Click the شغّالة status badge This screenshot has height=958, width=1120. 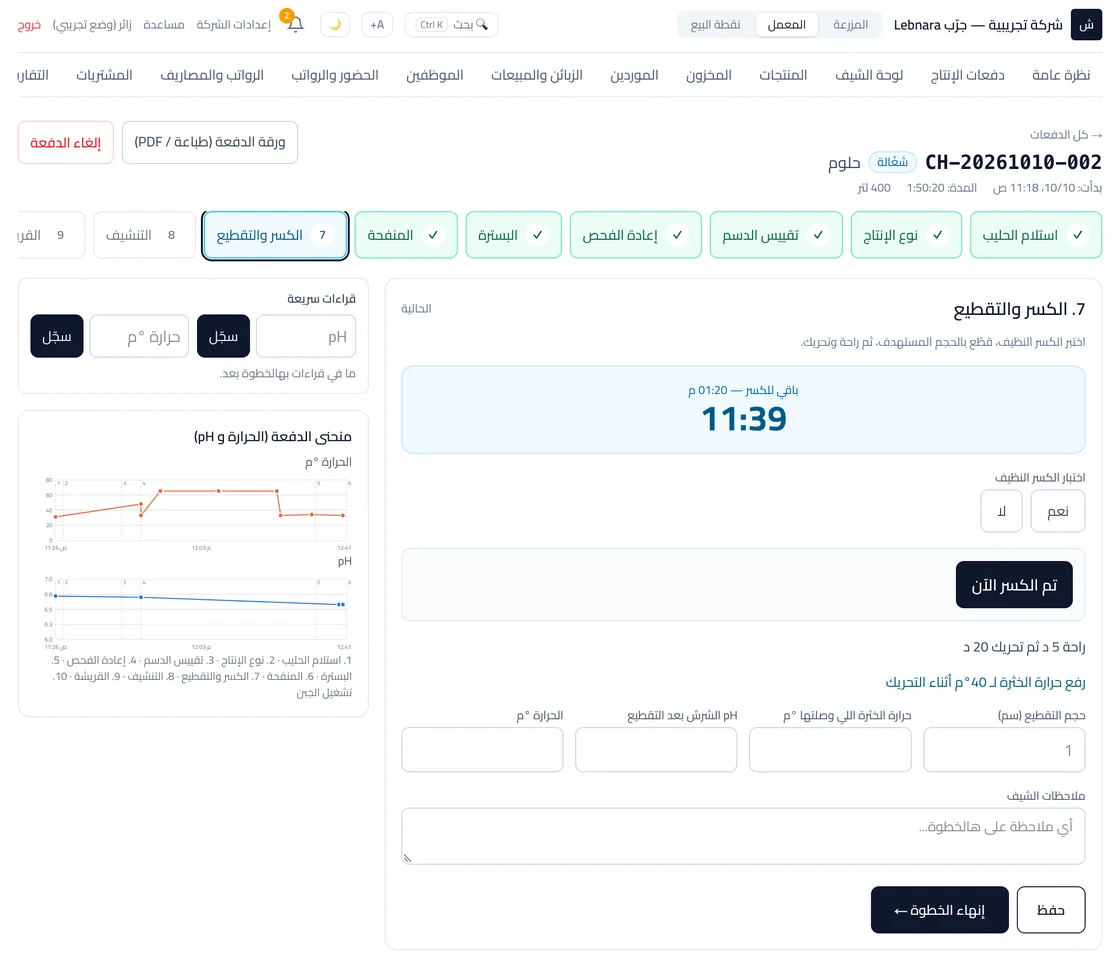coord(892,162)
